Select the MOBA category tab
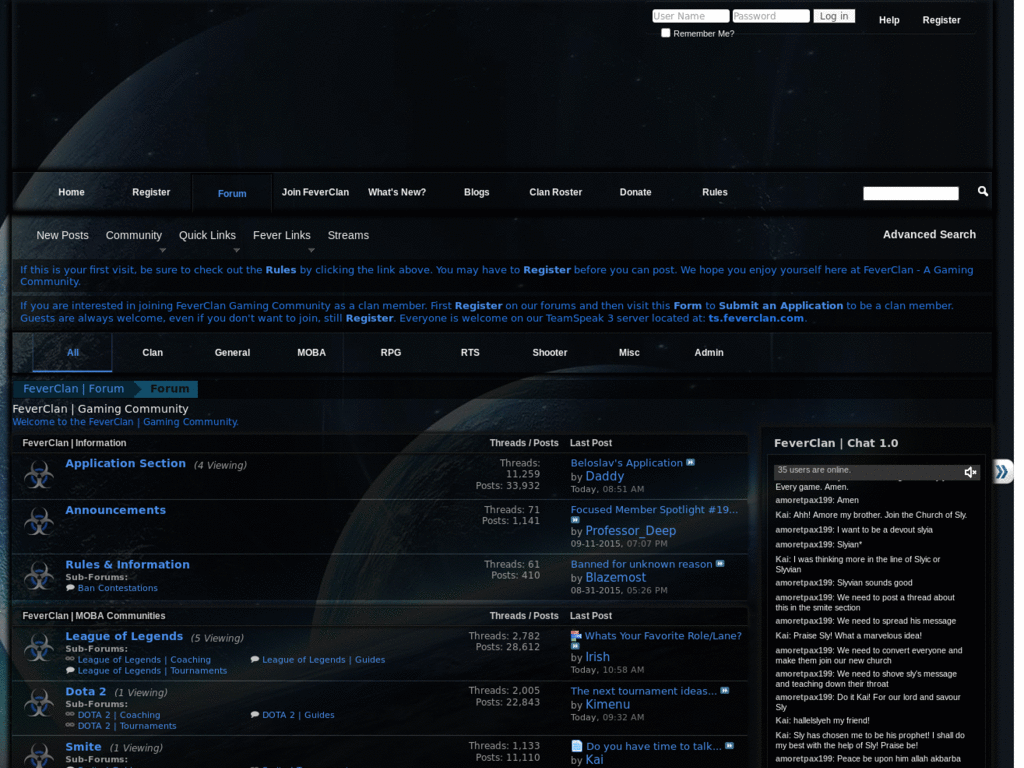 (312, 352)
